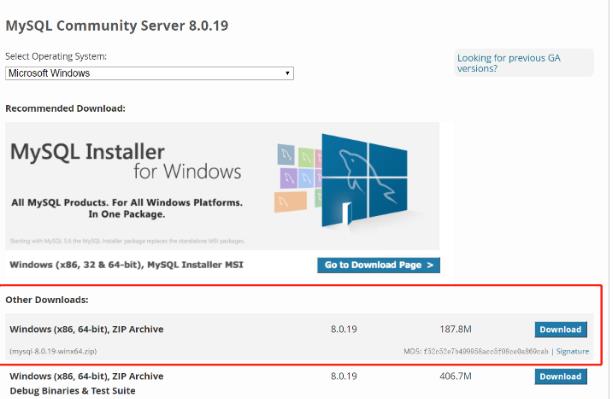Viewport: 613px width, 399px height.
Task: Click the Go to Download Page button
Action: click(378, 265)
